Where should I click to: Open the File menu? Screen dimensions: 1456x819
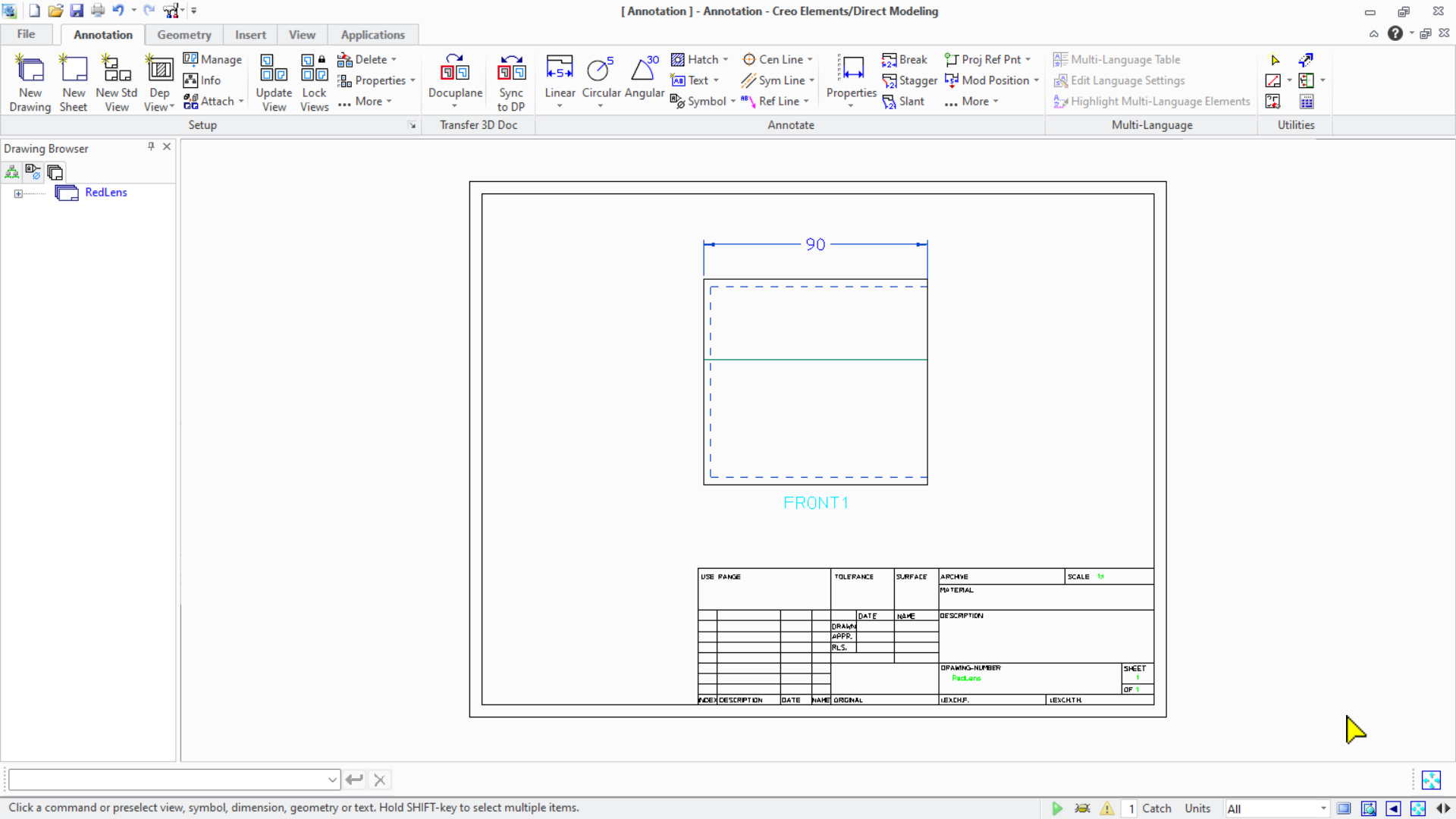(x=27, y=34)
